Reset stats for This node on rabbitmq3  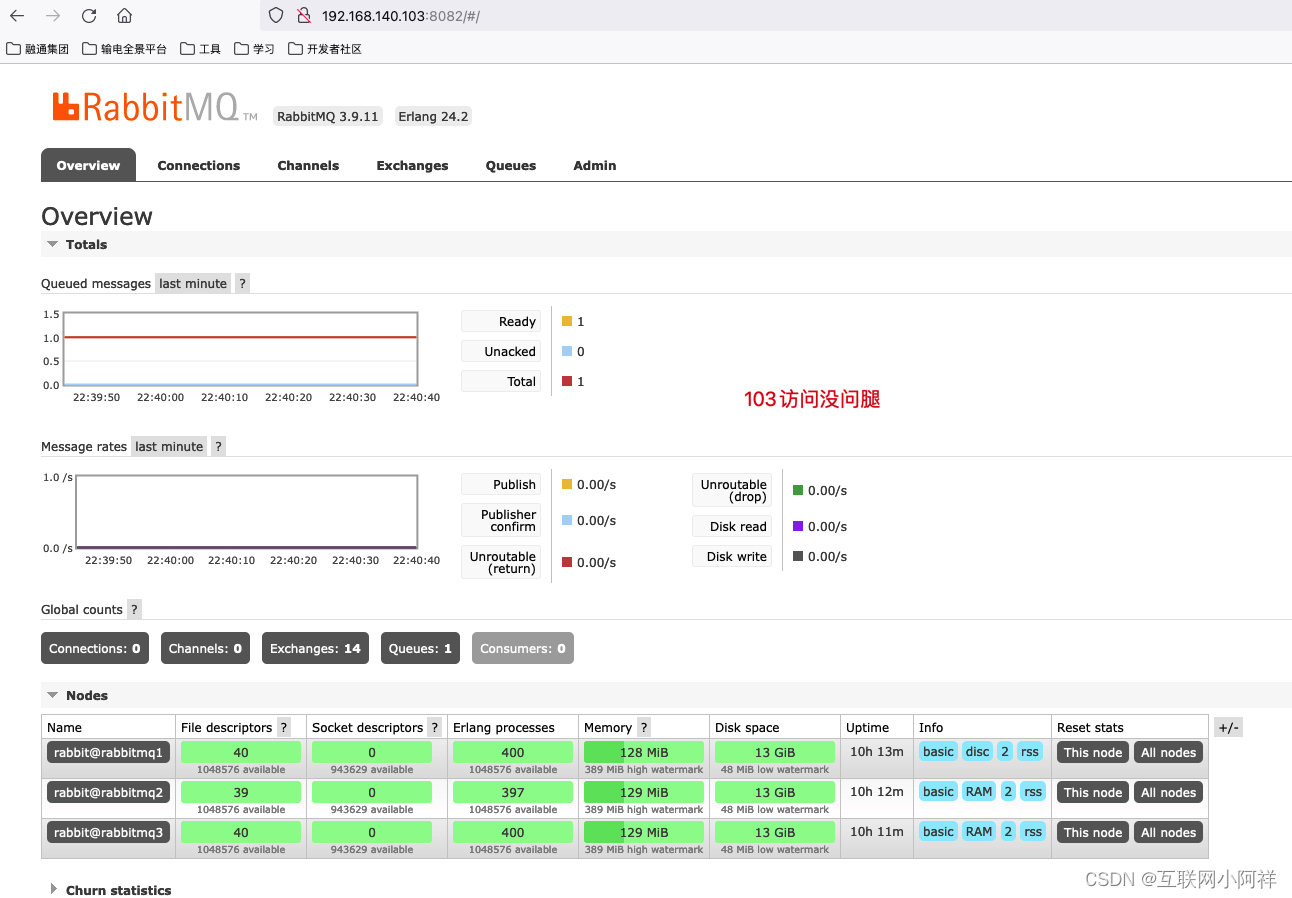pos(1093,833)
